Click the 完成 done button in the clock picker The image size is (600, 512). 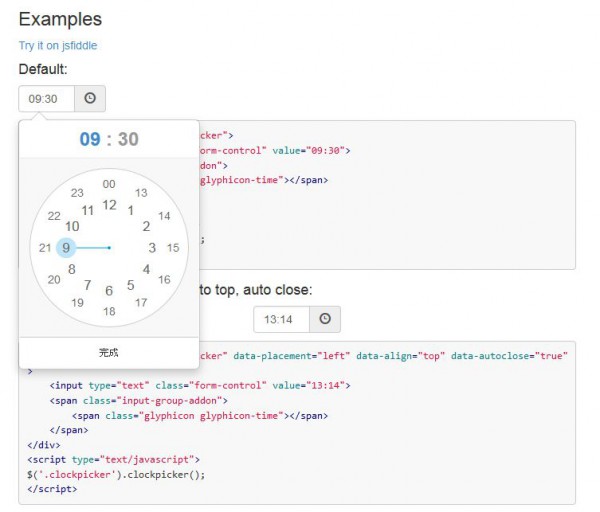tap(109, 353)
